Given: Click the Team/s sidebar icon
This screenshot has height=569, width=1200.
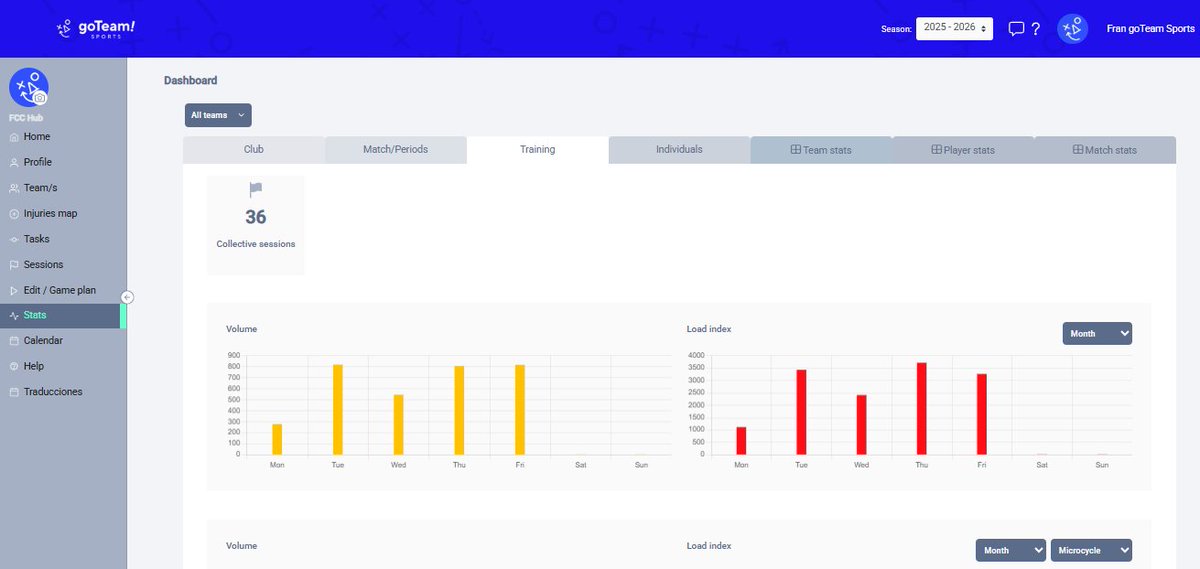Looking at the screenshot, I should tap(13, 188).
